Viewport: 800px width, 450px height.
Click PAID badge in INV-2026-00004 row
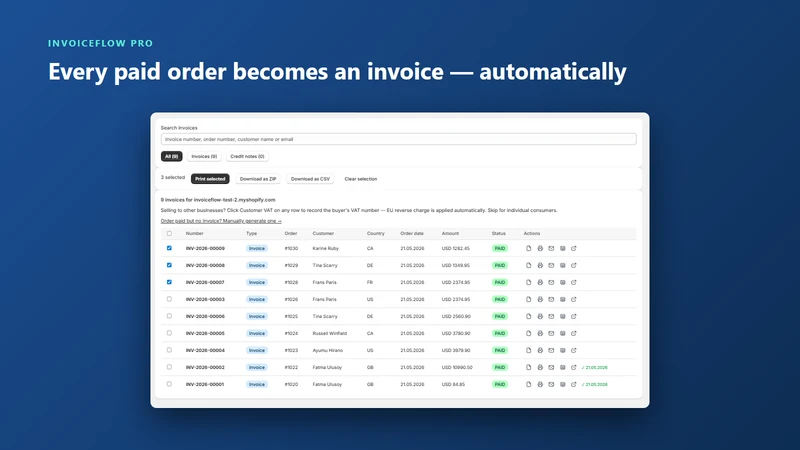click(500, 351)
